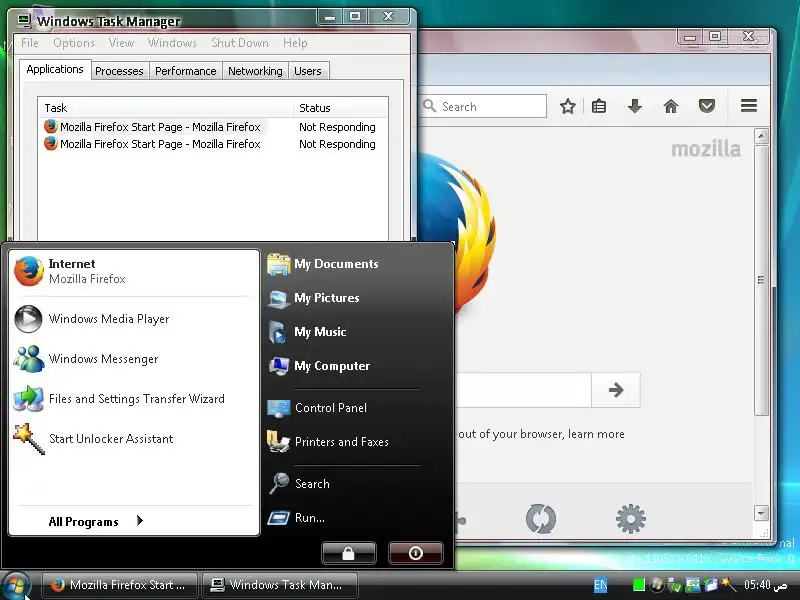Switch to the Applications tab
800x600 pixels.
55,69
